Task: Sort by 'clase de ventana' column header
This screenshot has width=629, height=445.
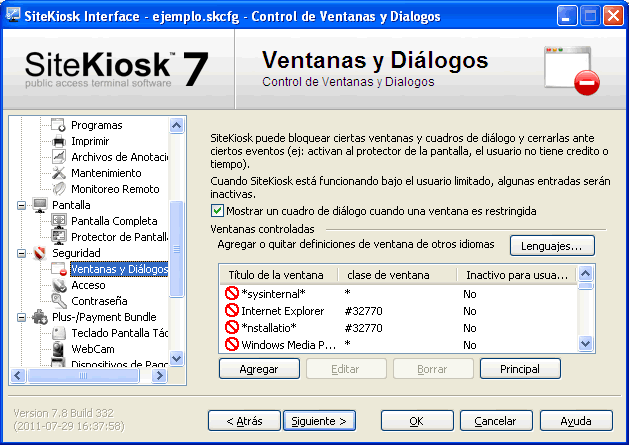Action: tap(395, 274)
